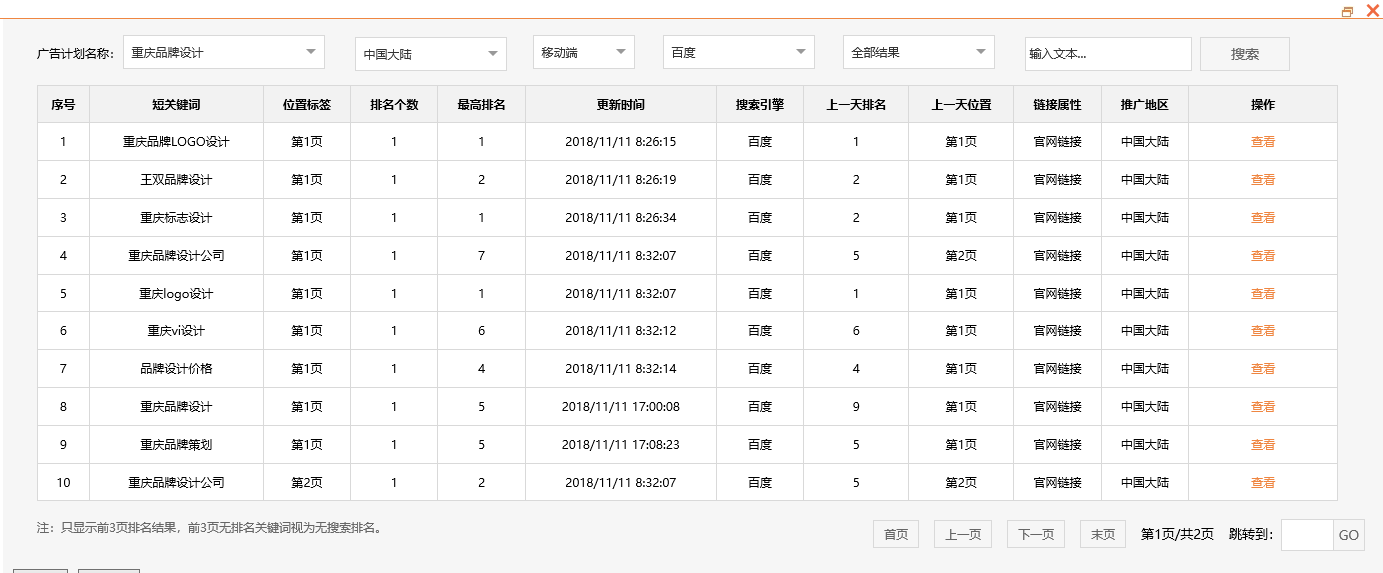Click 查看 for 重庆品牌LOGO设计 row
Image resolution: width=1383 pixels, height=573 pixels.
(x=1263, y=142)
